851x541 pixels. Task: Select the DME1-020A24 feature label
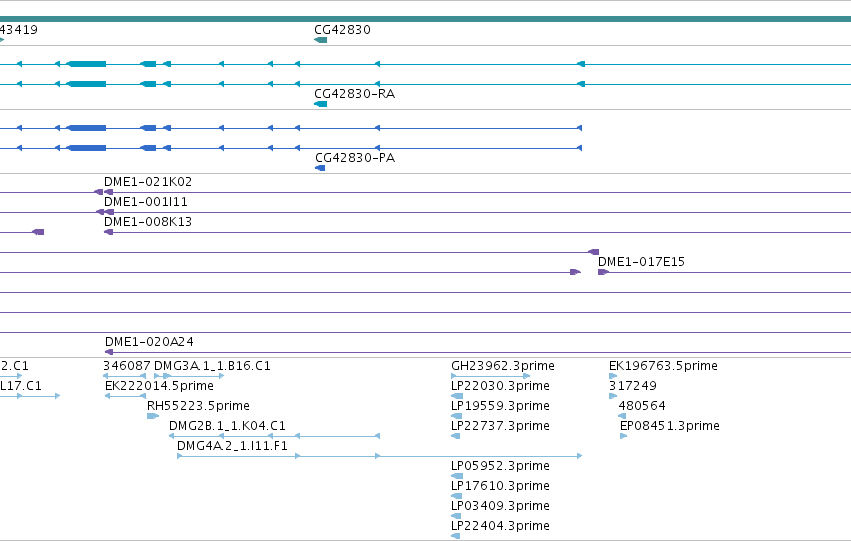(x=149, y=342)
